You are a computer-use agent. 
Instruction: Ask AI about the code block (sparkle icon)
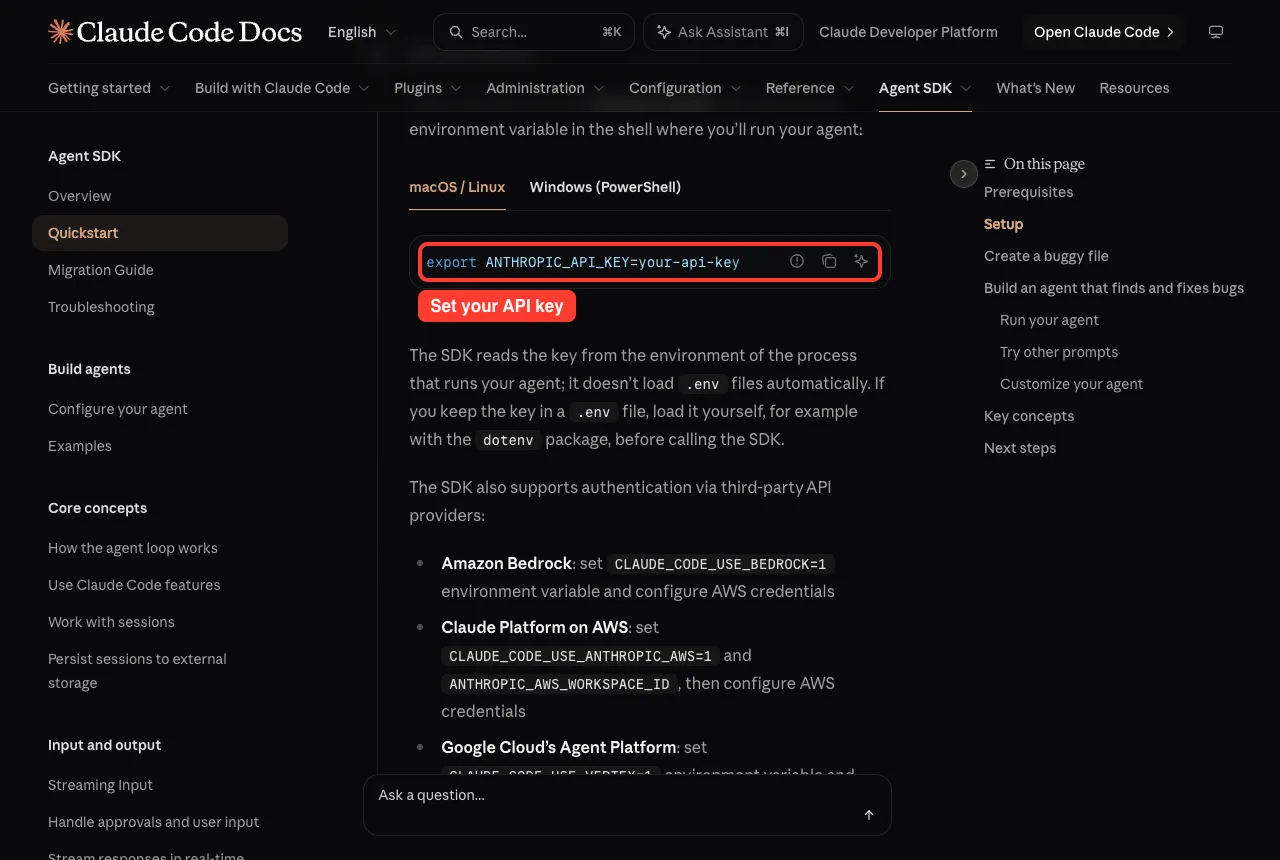[x=861, y=261]
